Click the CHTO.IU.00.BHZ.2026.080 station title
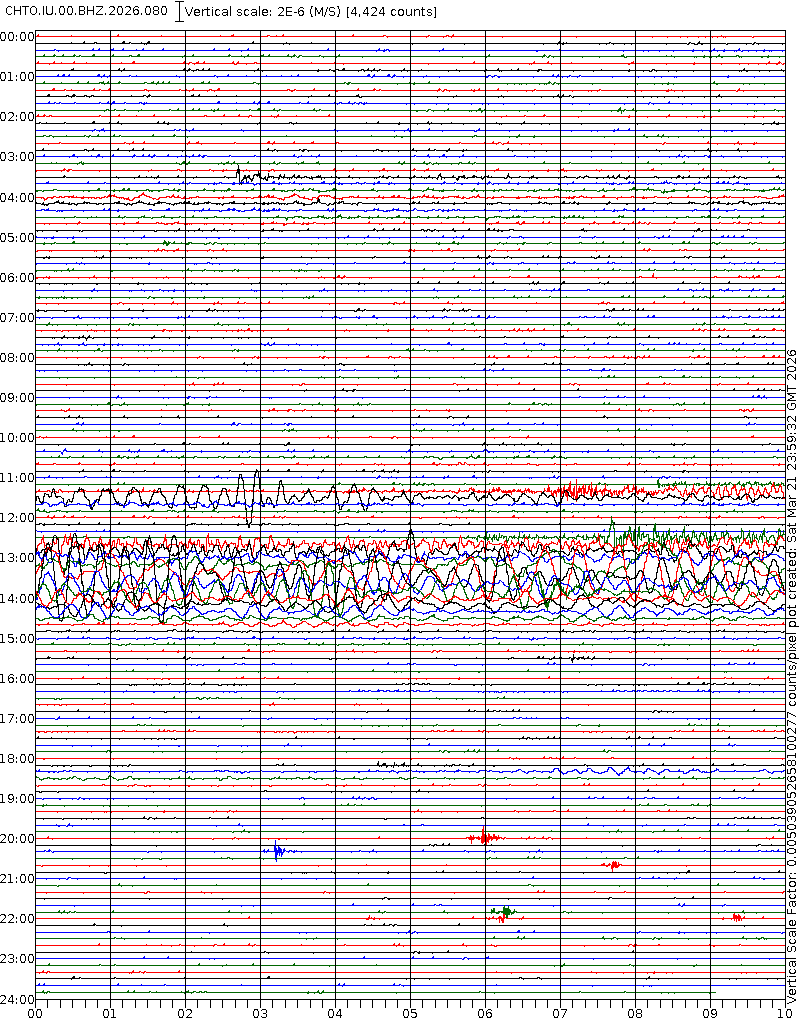The image size is (800, 1024). 86,11
